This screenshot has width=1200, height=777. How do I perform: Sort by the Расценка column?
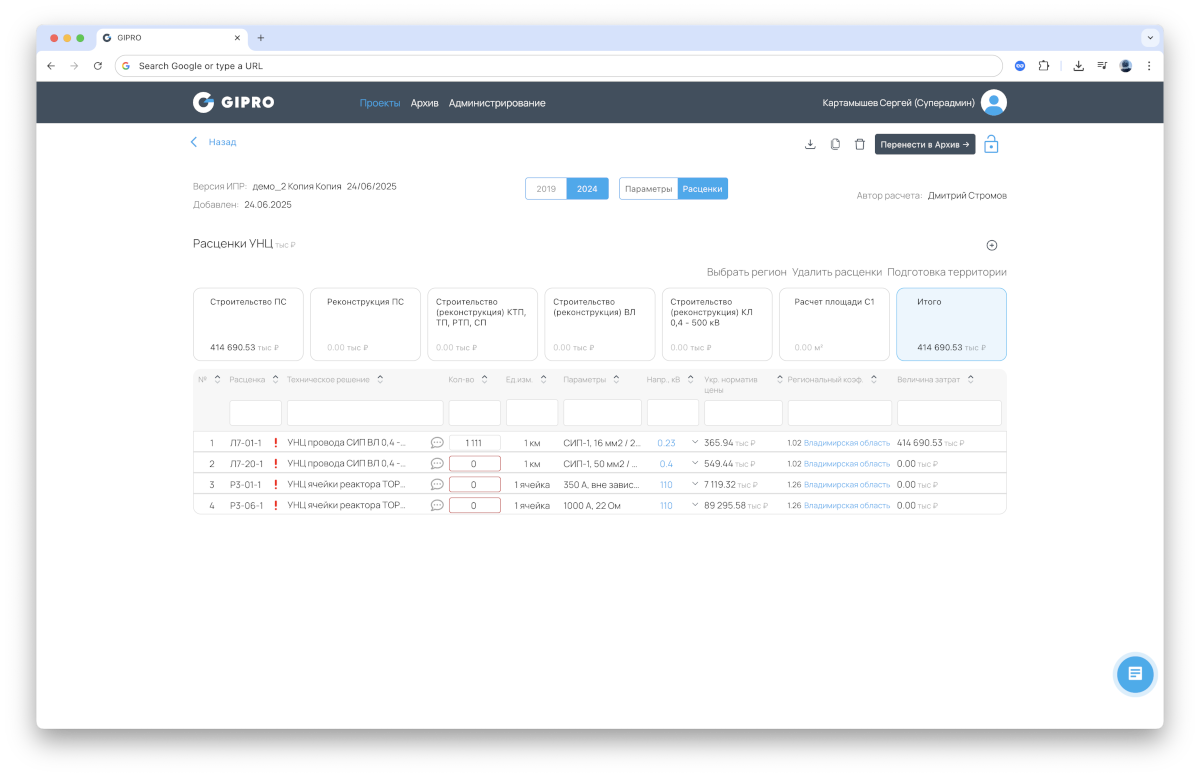click(x=276, y=380)
